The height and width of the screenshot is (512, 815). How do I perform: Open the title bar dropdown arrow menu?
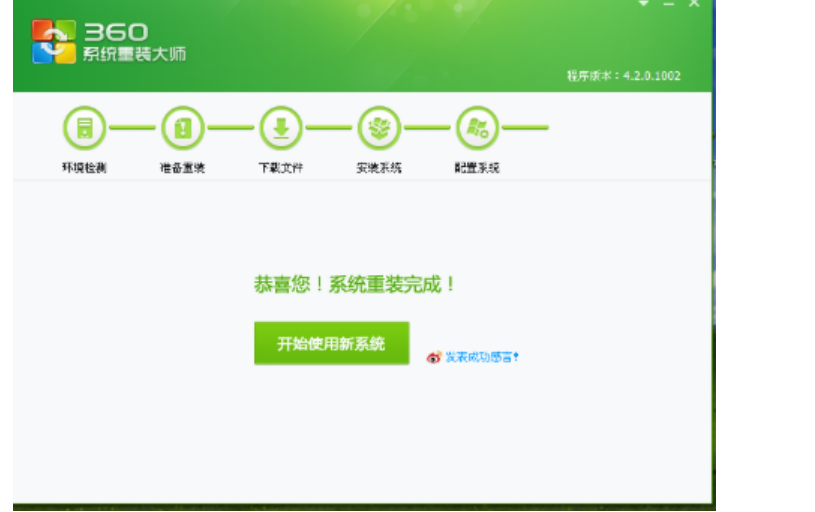pos(644,4)
